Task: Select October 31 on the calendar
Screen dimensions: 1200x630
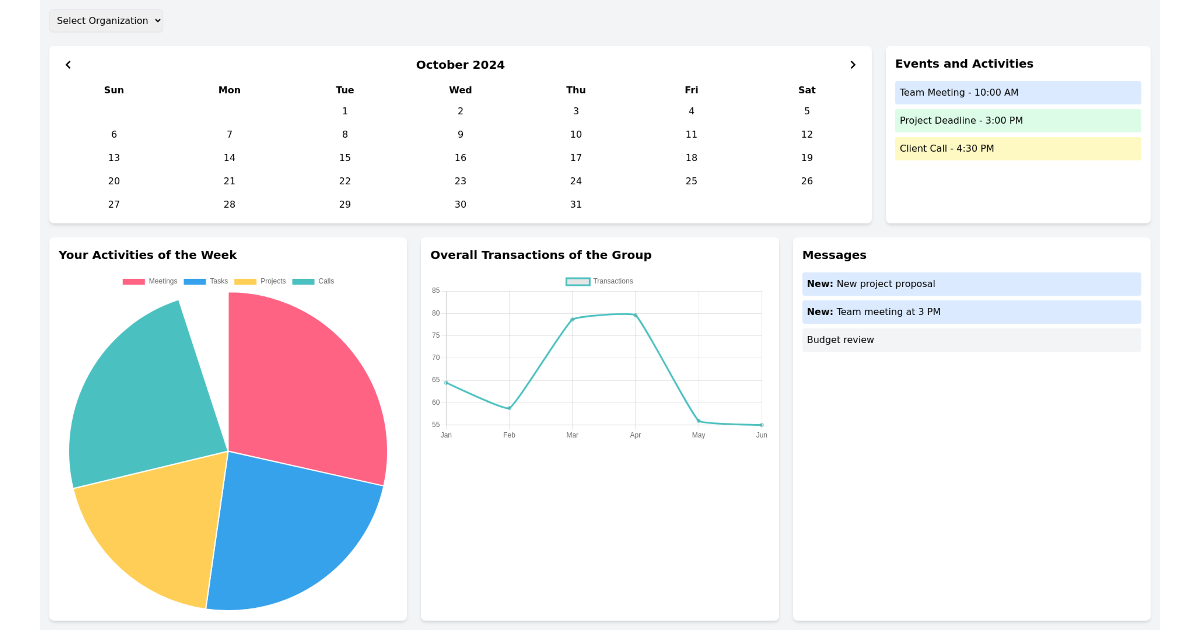Action: pyautogui.click(x=575, y=204)
